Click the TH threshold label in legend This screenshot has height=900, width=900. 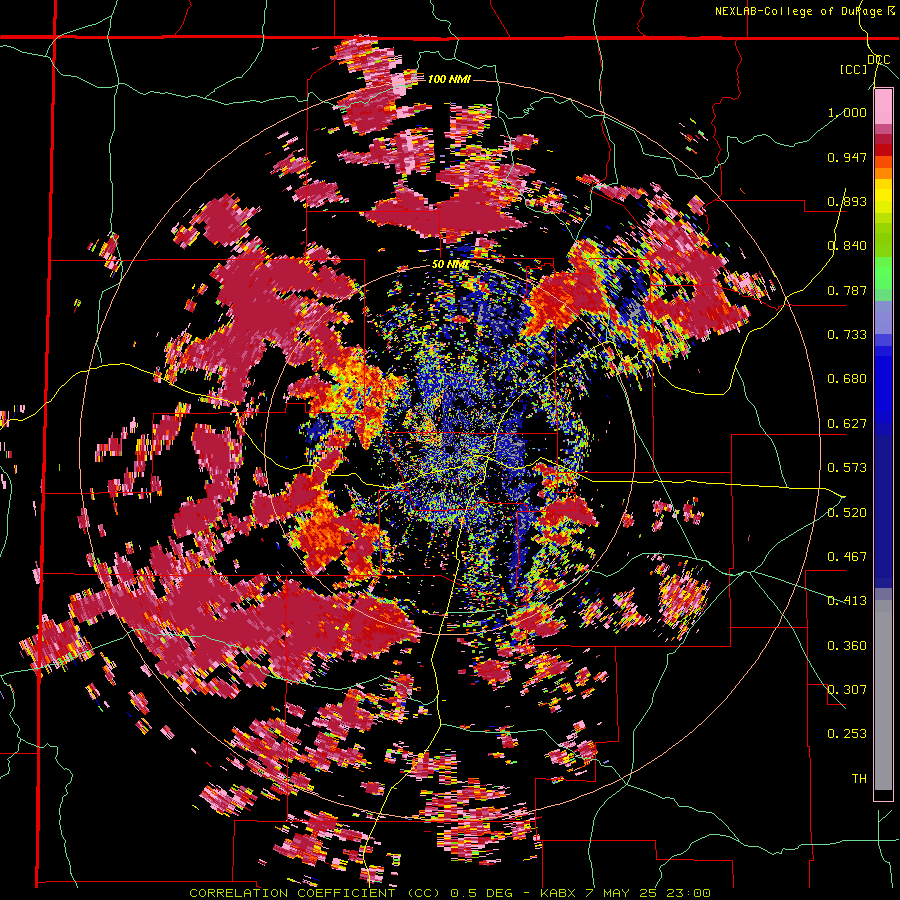coord(859,779)
